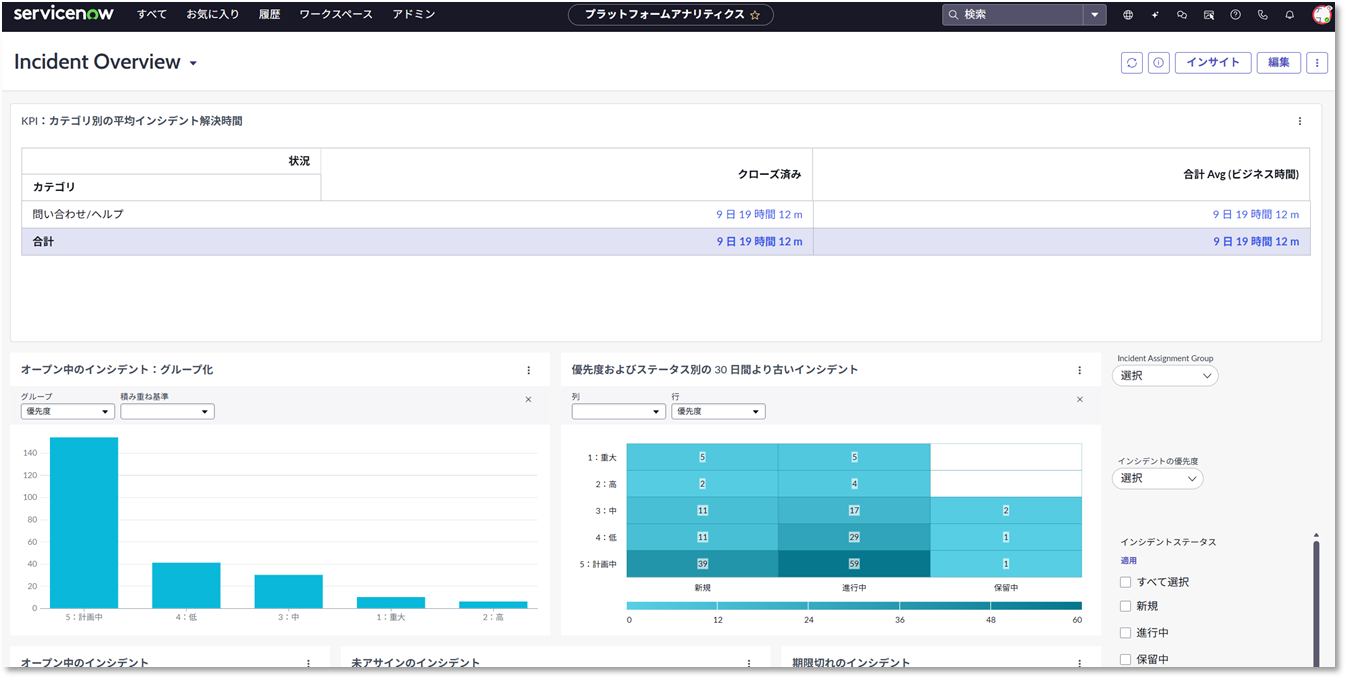
Task: Refresh the Incident Overview dashboard
Action: [1130, 62]
